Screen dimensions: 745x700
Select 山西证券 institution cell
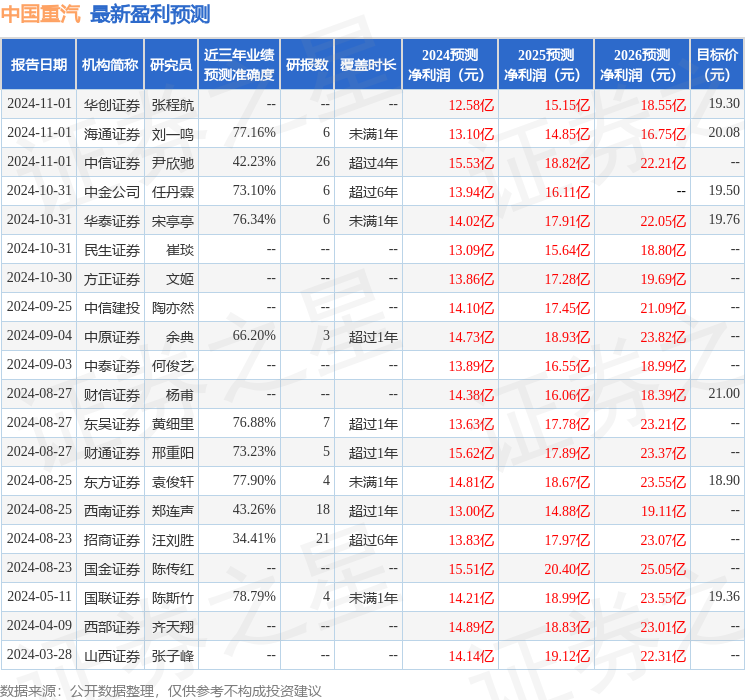[x=112, y=656]
